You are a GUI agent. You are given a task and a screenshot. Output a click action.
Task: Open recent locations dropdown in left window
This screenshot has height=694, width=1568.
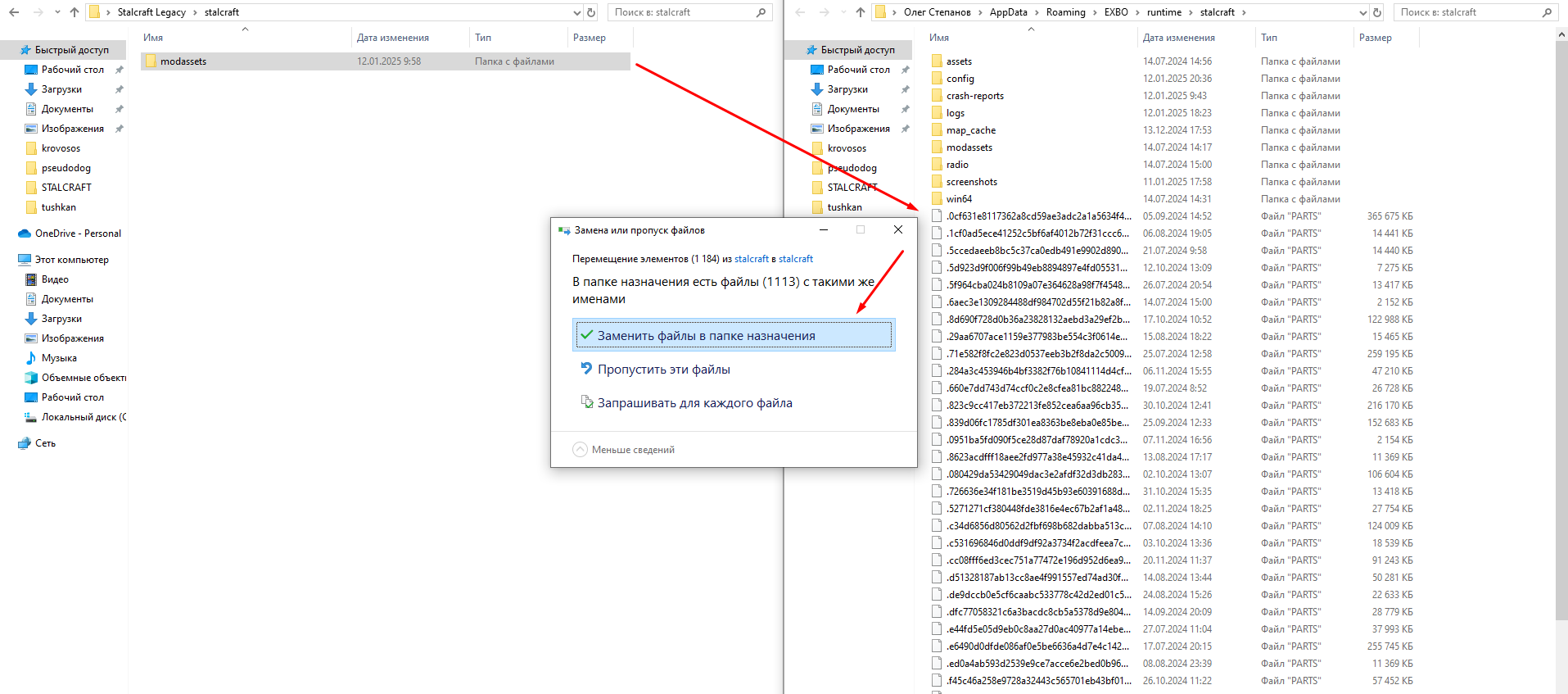click(x=57, y=12)
